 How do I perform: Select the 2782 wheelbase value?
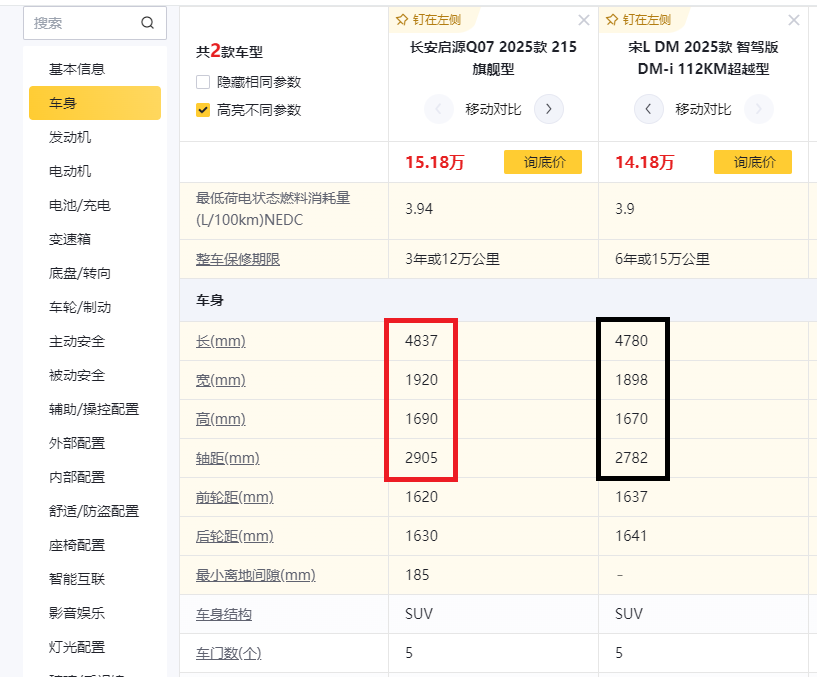(x=632, y=458)
